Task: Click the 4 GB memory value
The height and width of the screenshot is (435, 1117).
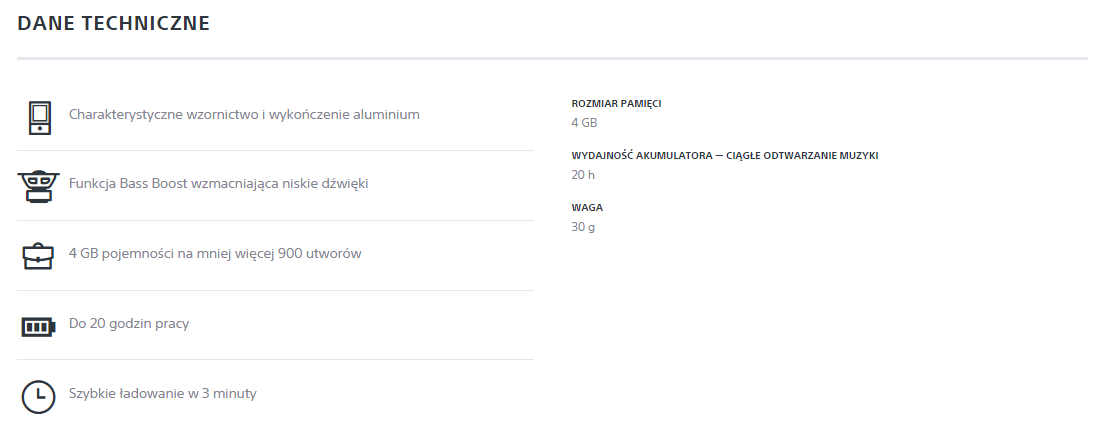Action: (x=584, y=122)
